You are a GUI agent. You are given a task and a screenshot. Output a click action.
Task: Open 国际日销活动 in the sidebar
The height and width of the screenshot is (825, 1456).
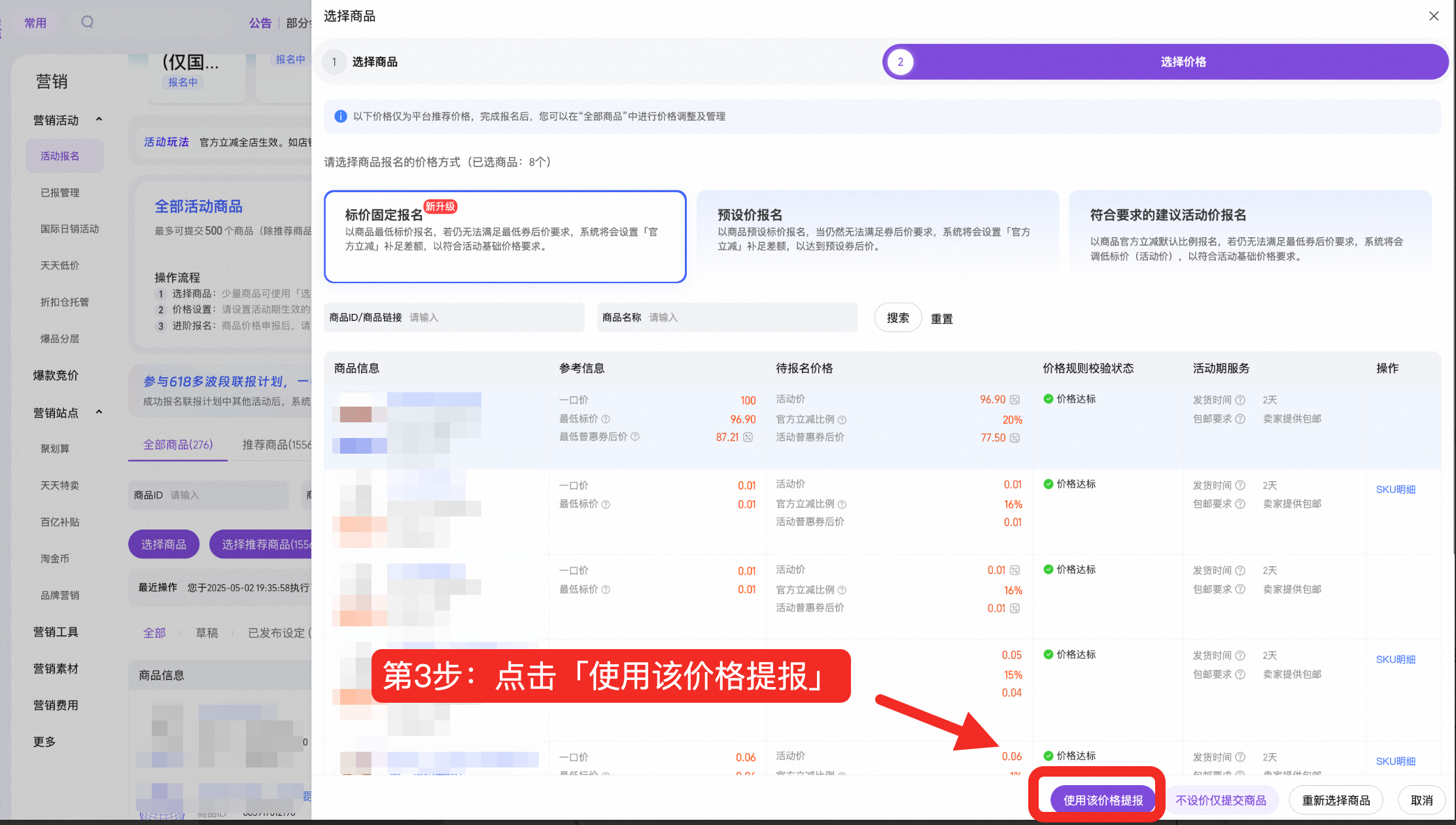click(70, 229)
